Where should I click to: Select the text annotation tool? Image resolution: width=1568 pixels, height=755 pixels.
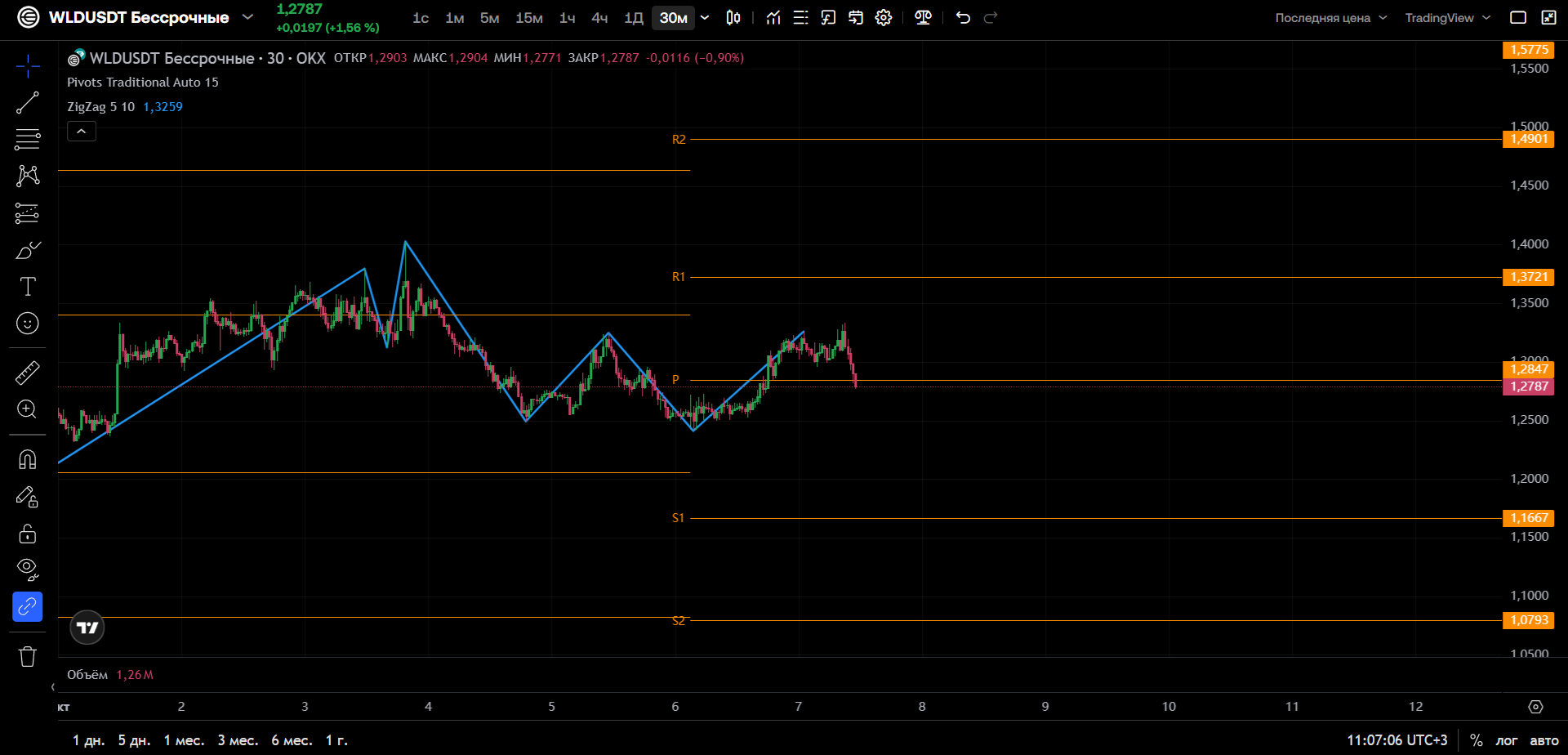[28, 286]
